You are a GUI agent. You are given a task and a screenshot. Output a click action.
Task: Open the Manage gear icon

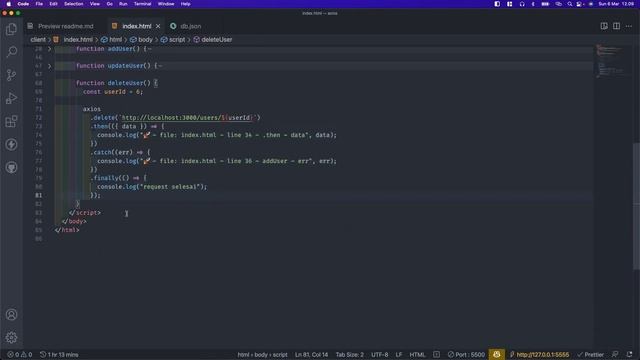point(11,338)
